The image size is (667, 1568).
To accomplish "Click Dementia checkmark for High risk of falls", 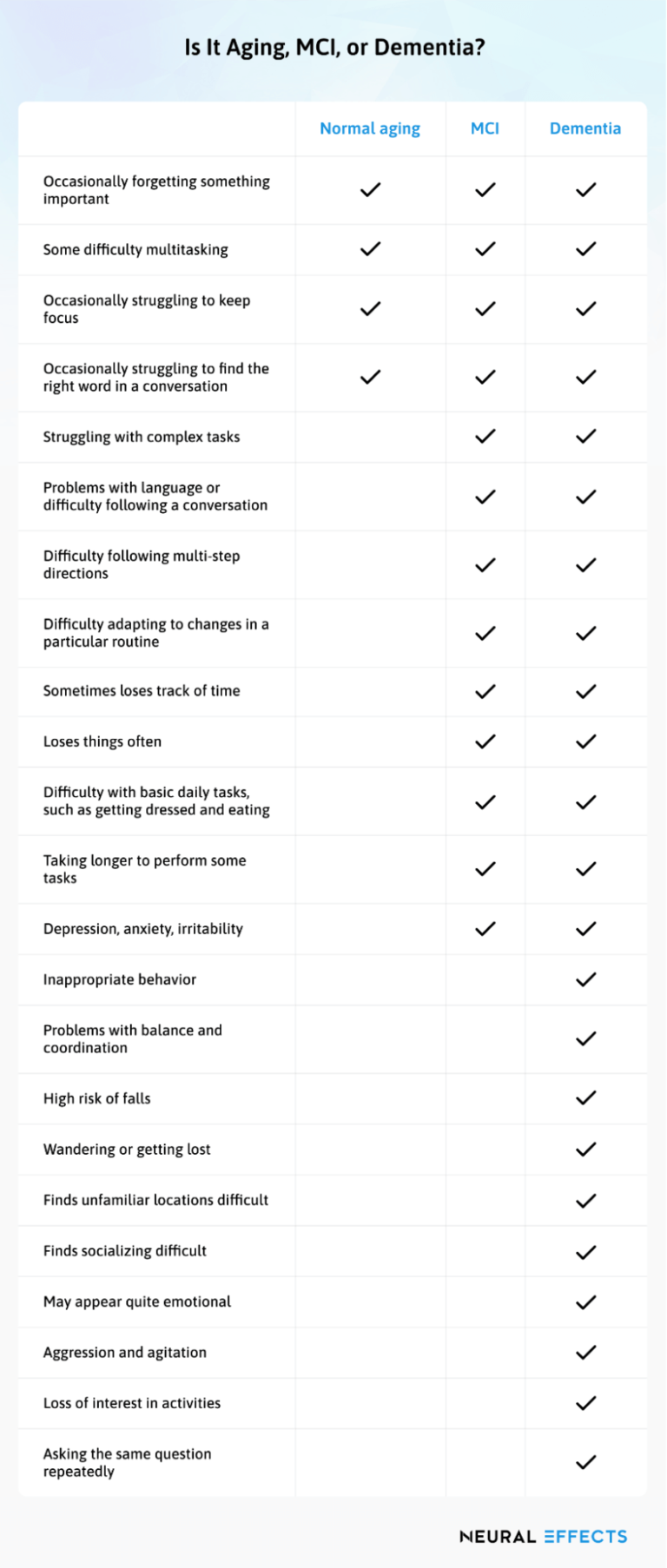I will [x=586, y=1098].
